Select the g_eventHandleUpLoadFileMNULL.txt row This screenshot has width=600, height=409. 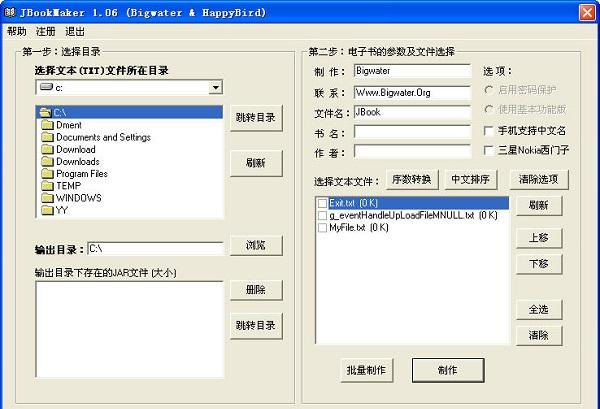(x=412, y=215)
